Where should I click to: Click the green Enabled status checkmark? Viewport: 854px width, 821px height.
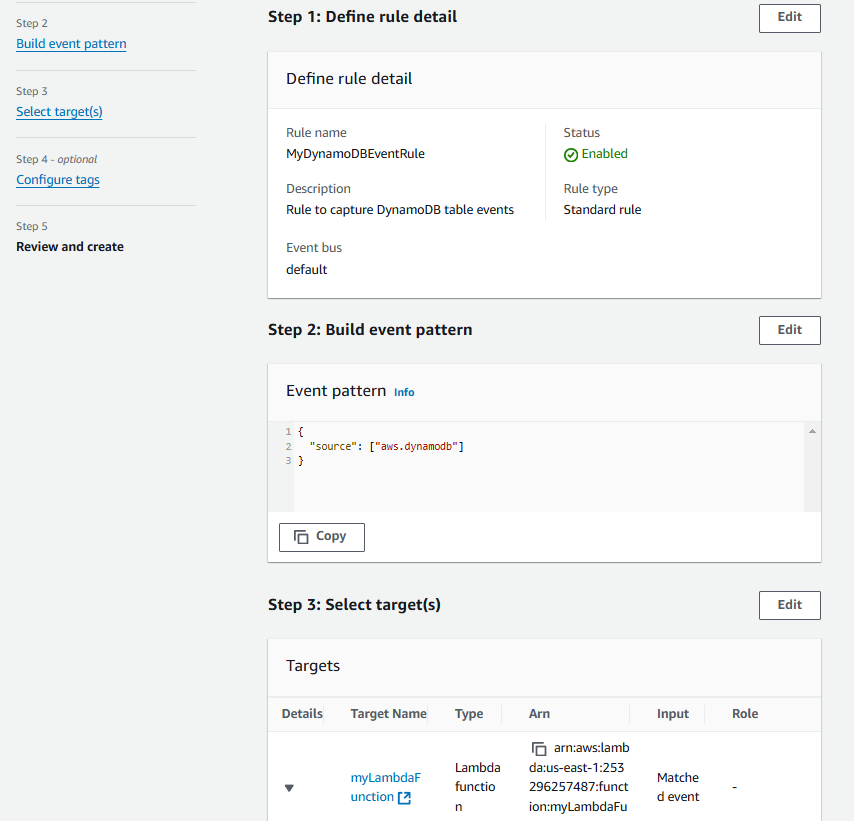click(571, 155)
